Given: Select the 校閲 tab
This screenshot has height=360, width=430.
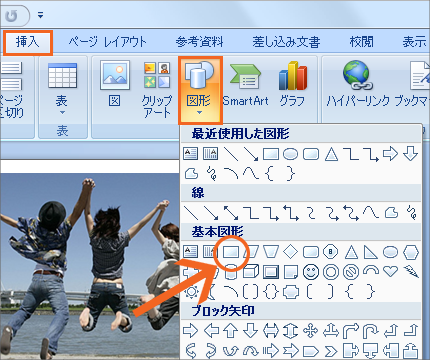Looking at the screenshot, I should [x=362, y=42].
